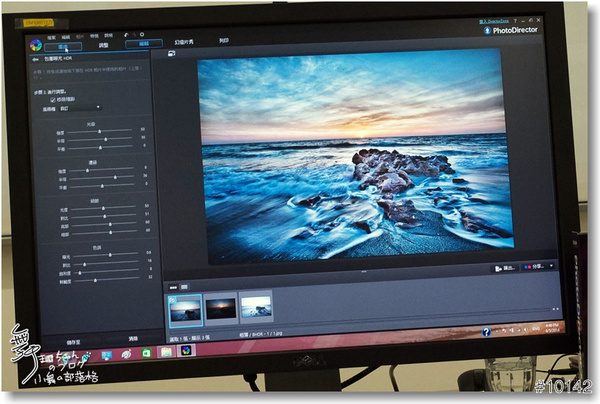Click the HDR seascape preview image
600x404 pixels.
pyautogui.click(x=356, y=155)
